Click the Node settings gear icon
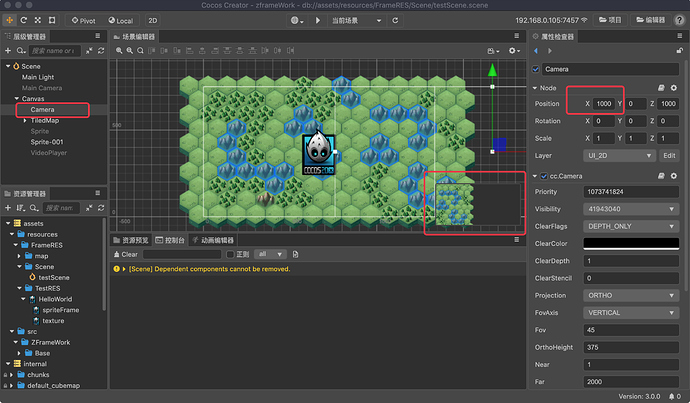 675,88
